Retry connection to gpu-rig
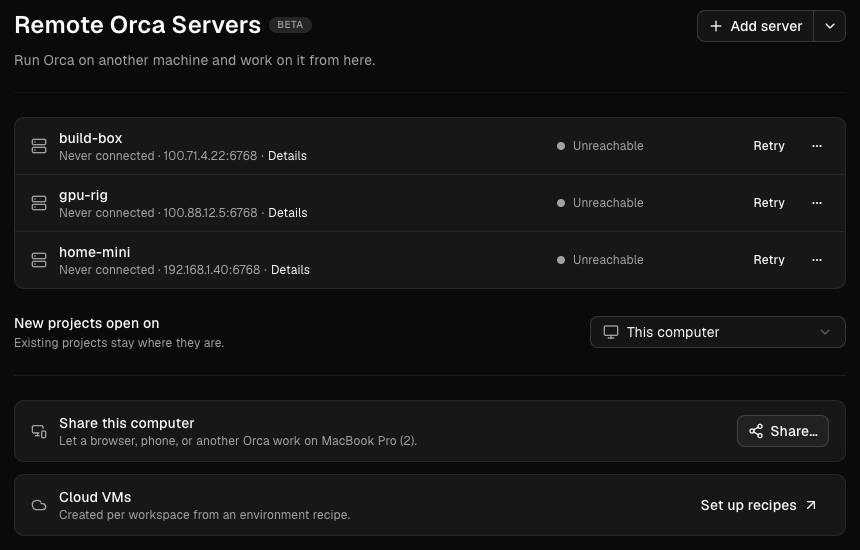The height and width of the screenshot is (550, 860). coord(769,203)
